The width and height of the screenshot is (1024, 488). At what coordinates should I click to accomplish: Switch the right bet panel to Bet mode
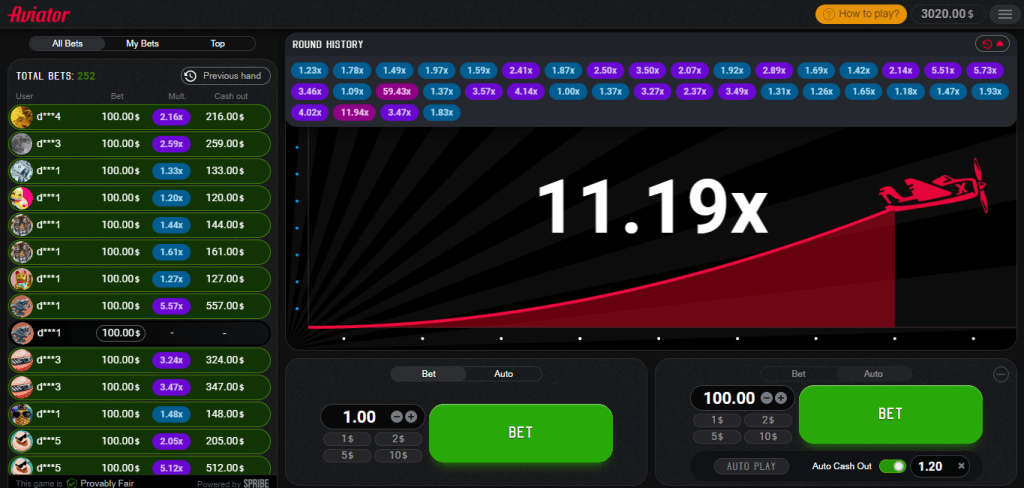(798, 374)
